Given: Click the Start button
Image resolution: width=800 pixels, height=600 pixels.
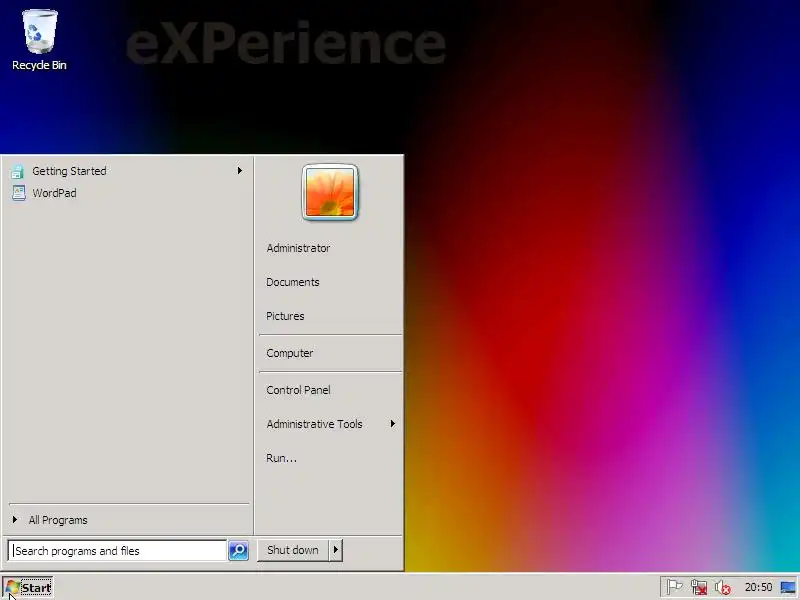Looking at the screenshot, I should (x=28, y=587).
